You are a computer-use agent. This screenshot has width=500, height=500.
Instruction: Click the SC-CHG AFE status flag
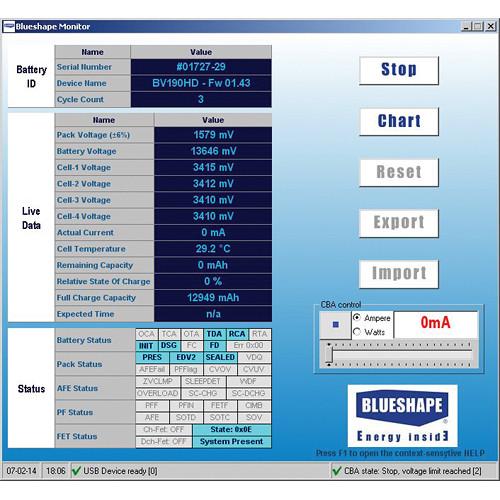pyautogui.click(x=203, y=393)
